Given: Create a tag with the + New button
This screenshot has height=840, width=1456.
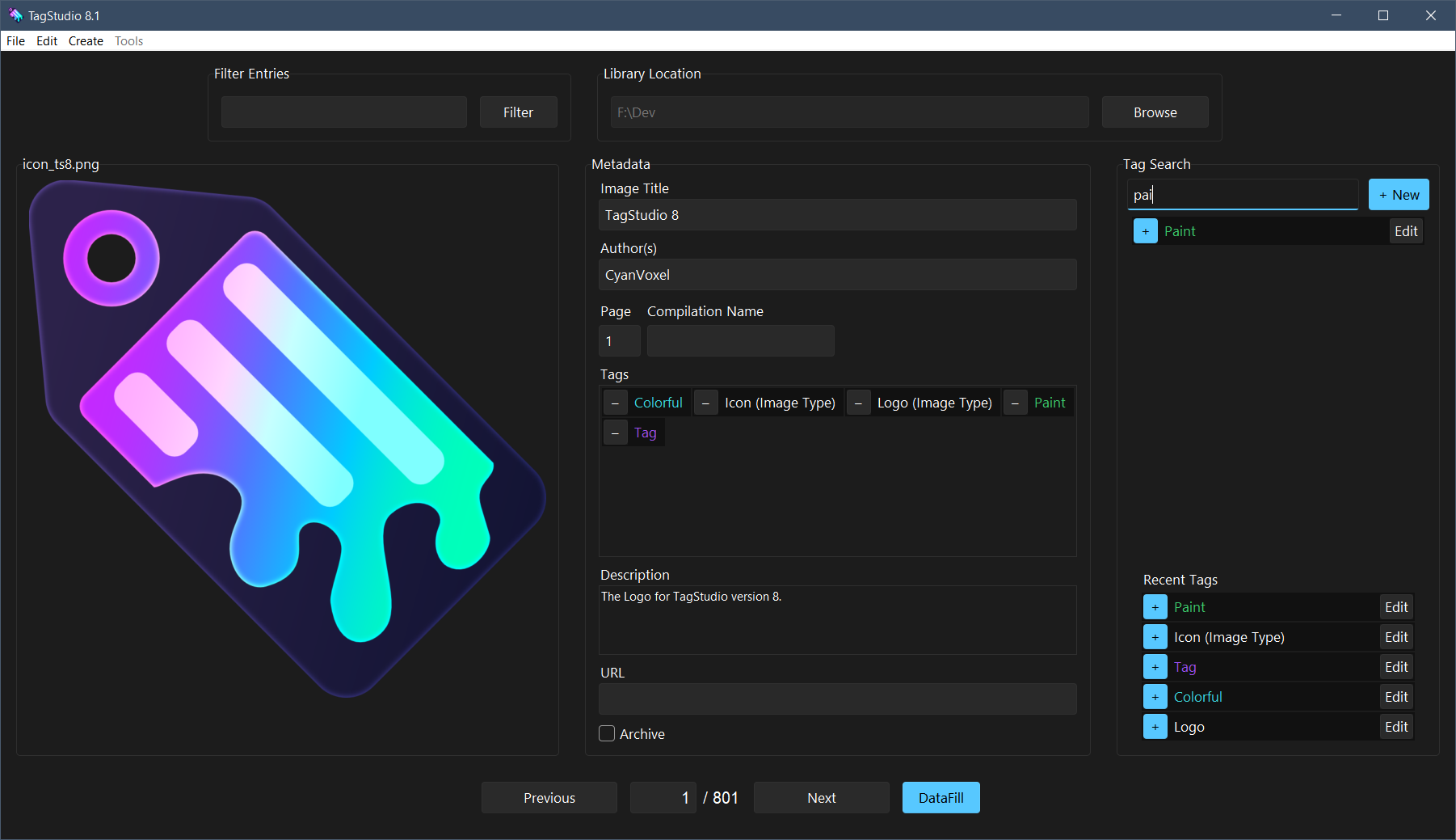Looking at the screenshot, I should pyautogui.click(x=1399, y=195).
